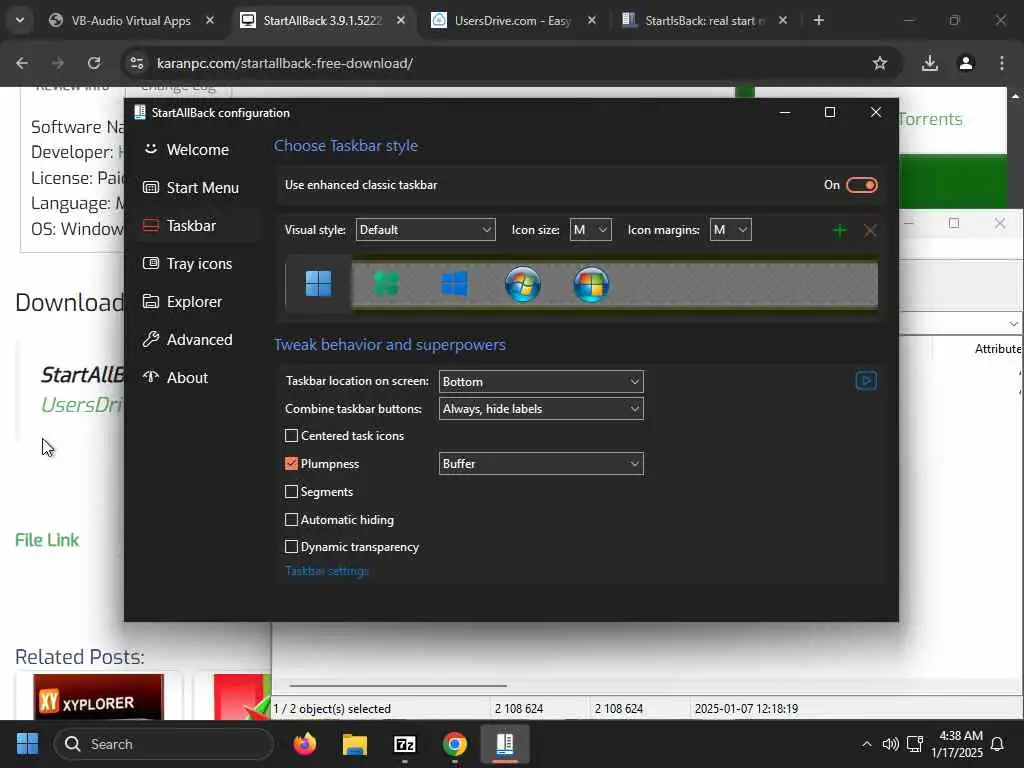Switch to UsersDrive.com browser tab
This screenshot has height=768, width=1024.
click(513, 21)
